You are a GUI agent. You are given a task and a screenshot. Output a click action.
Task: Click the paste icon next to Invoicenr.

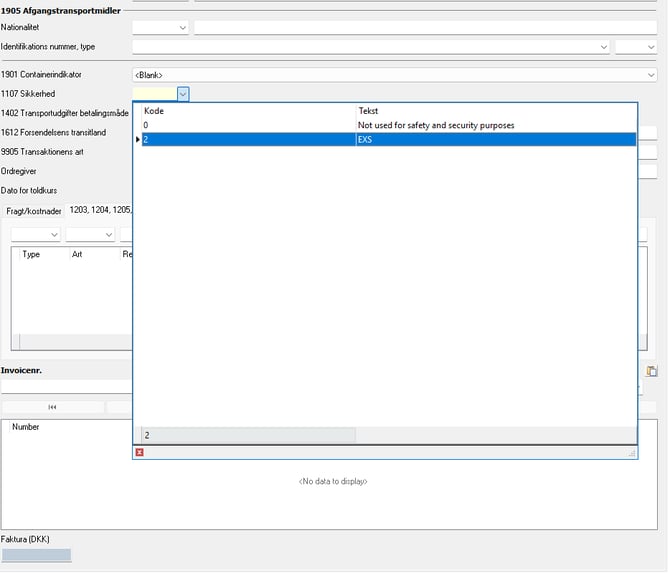pos(651,371)
